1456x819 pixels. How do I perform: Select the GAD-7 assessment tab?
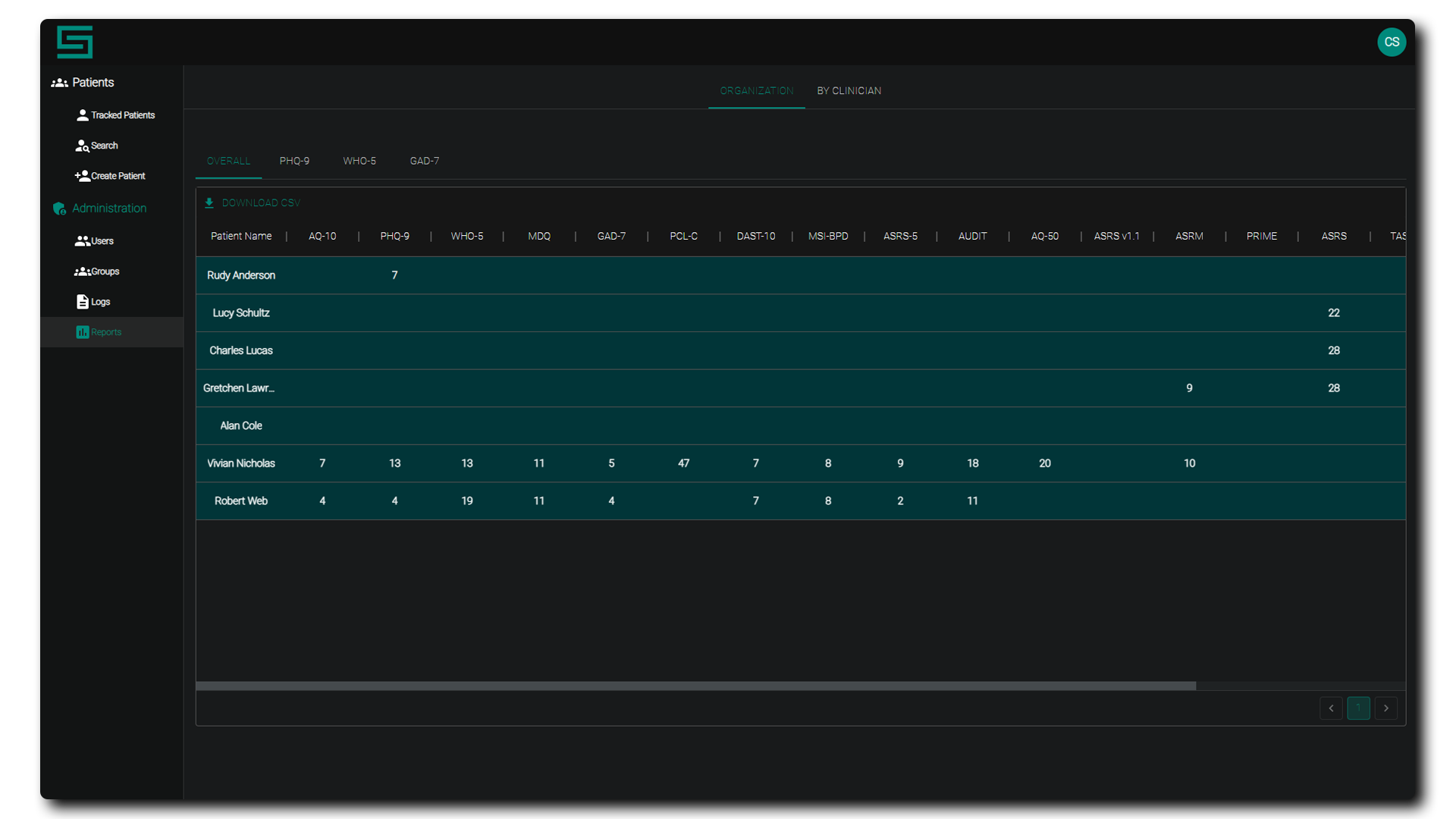coord(425,161)
